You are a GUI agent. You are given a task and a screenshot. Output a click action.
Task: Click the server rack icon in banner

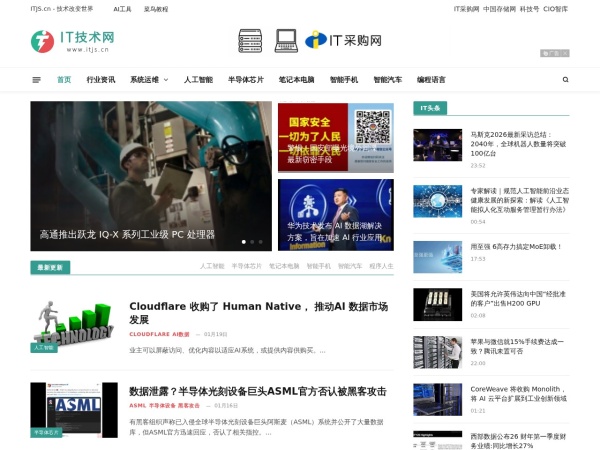(250, 41)
